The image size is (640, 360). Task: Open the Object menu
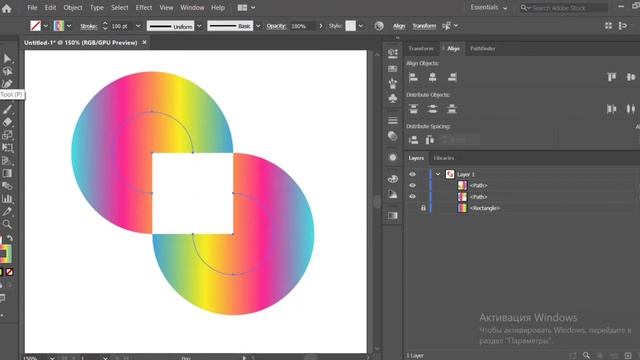[x=73, y=8]
